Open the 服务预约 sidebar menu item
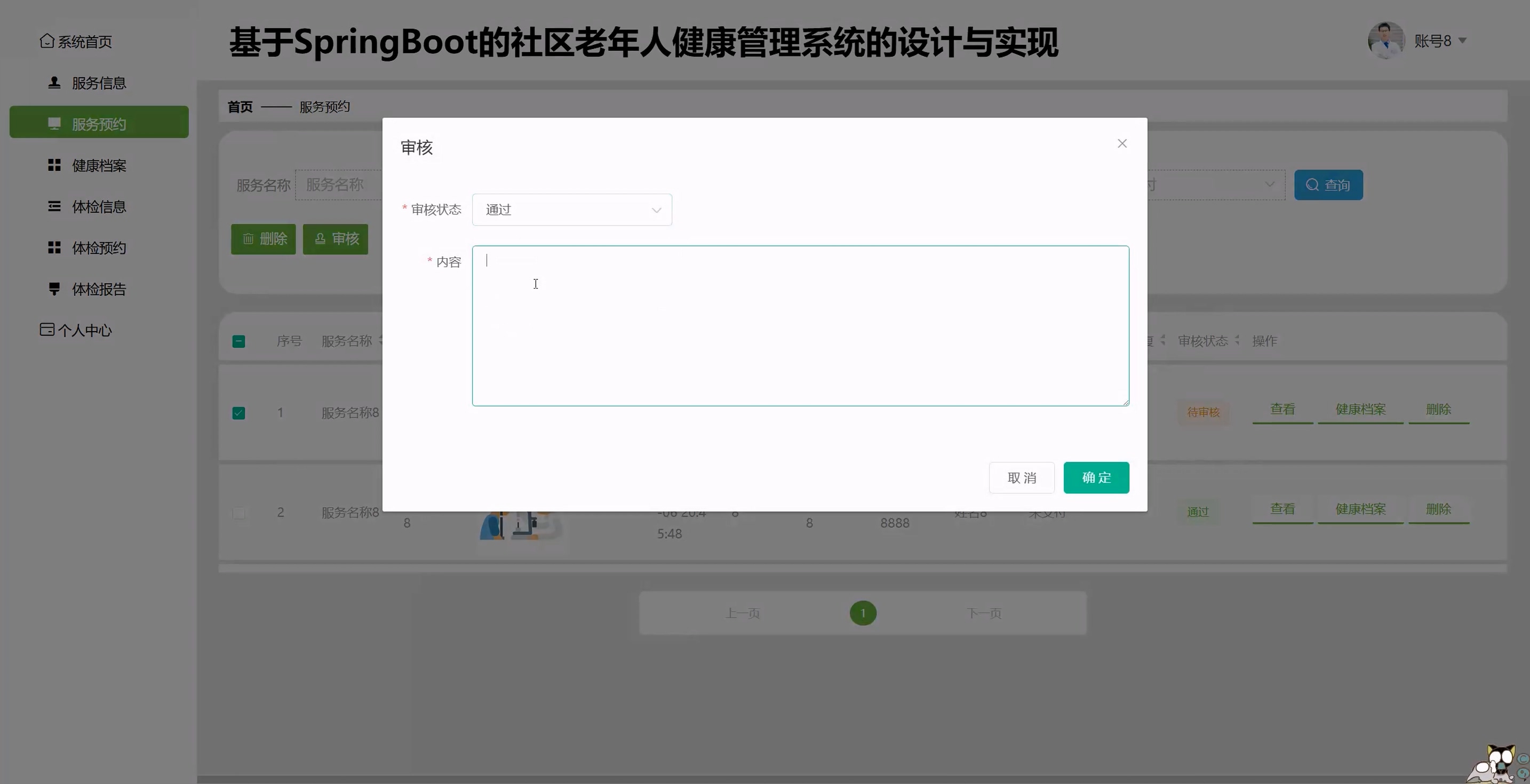The height and width of the screenshot is (784, 1530). (99, 124)
